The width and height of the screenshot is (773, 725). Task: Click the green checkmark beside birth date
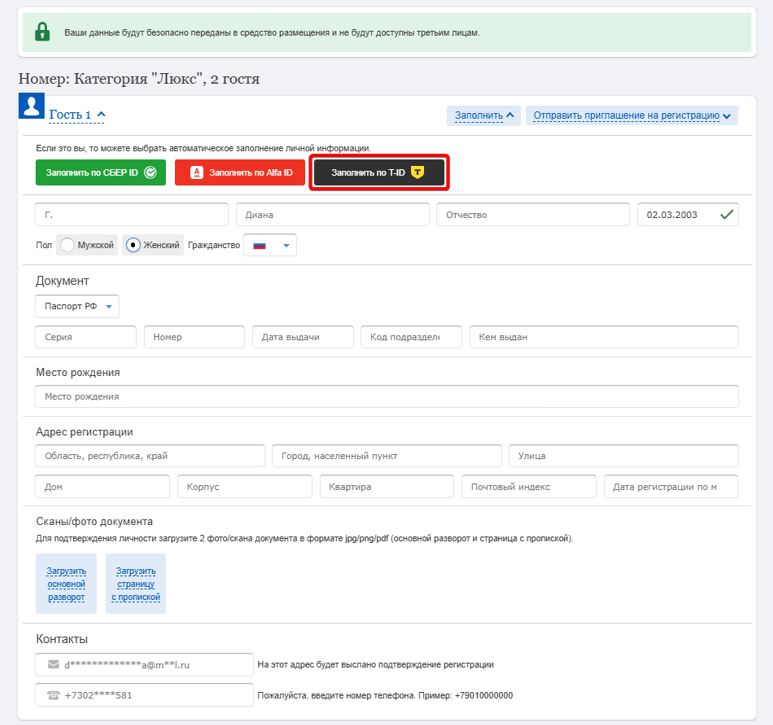click(727, 214)
